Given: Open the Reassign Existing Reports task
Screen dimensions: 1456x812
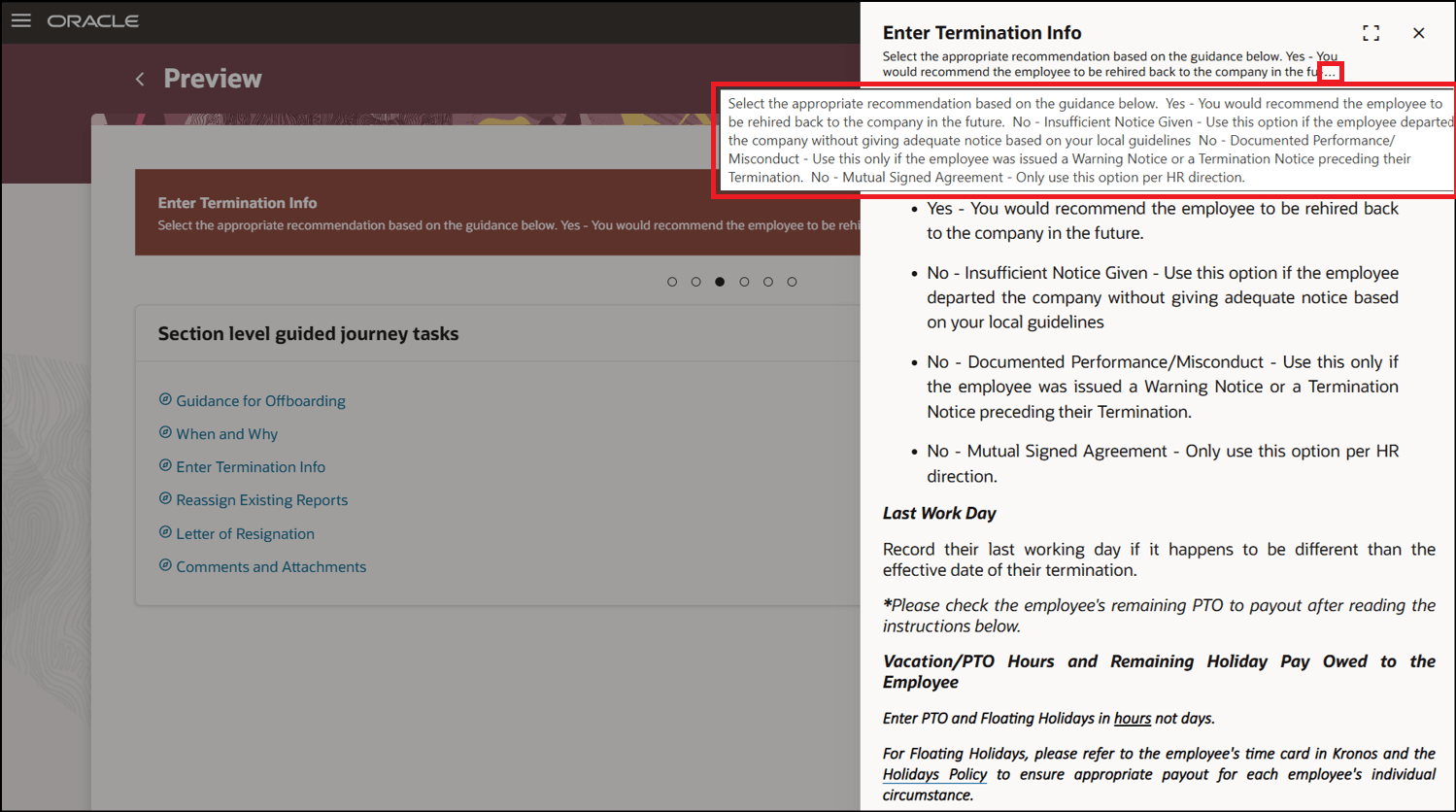Looking at the screenshot, I should [x=261, y=499].
